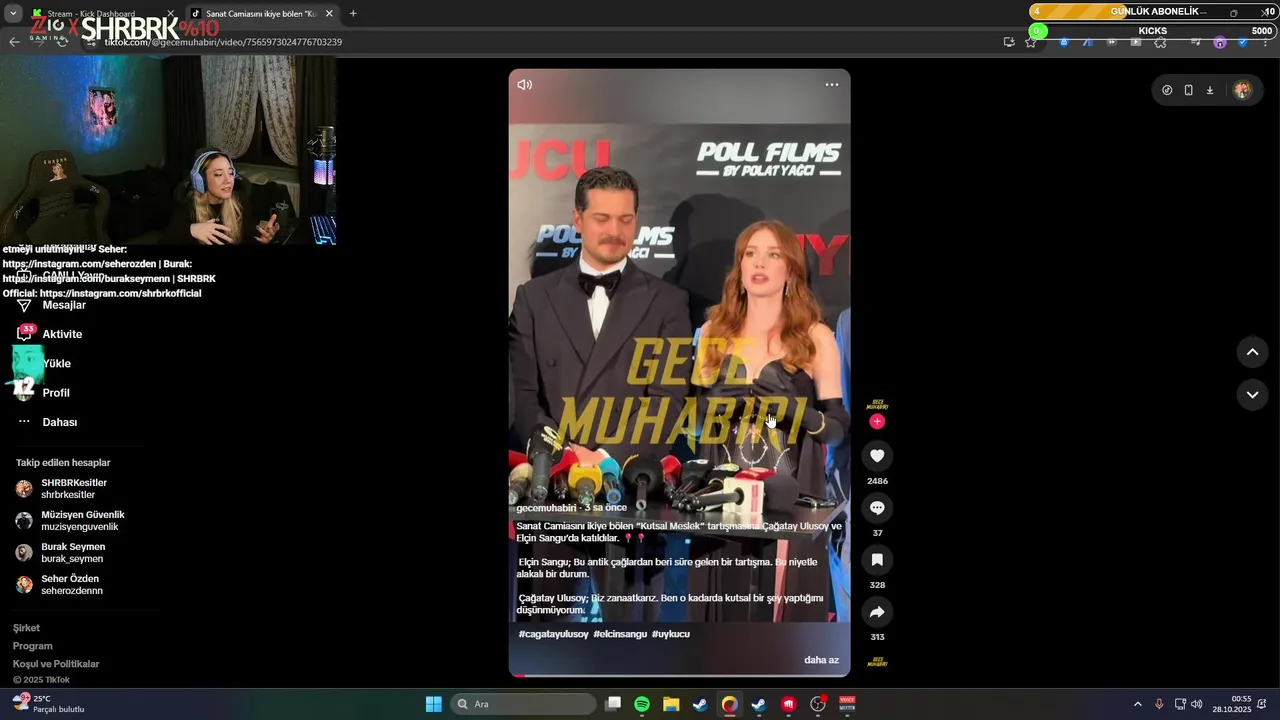1280x720 pixels.
Task: Open the Chrome icon on the taskbar
Action: tap(730, 704)
